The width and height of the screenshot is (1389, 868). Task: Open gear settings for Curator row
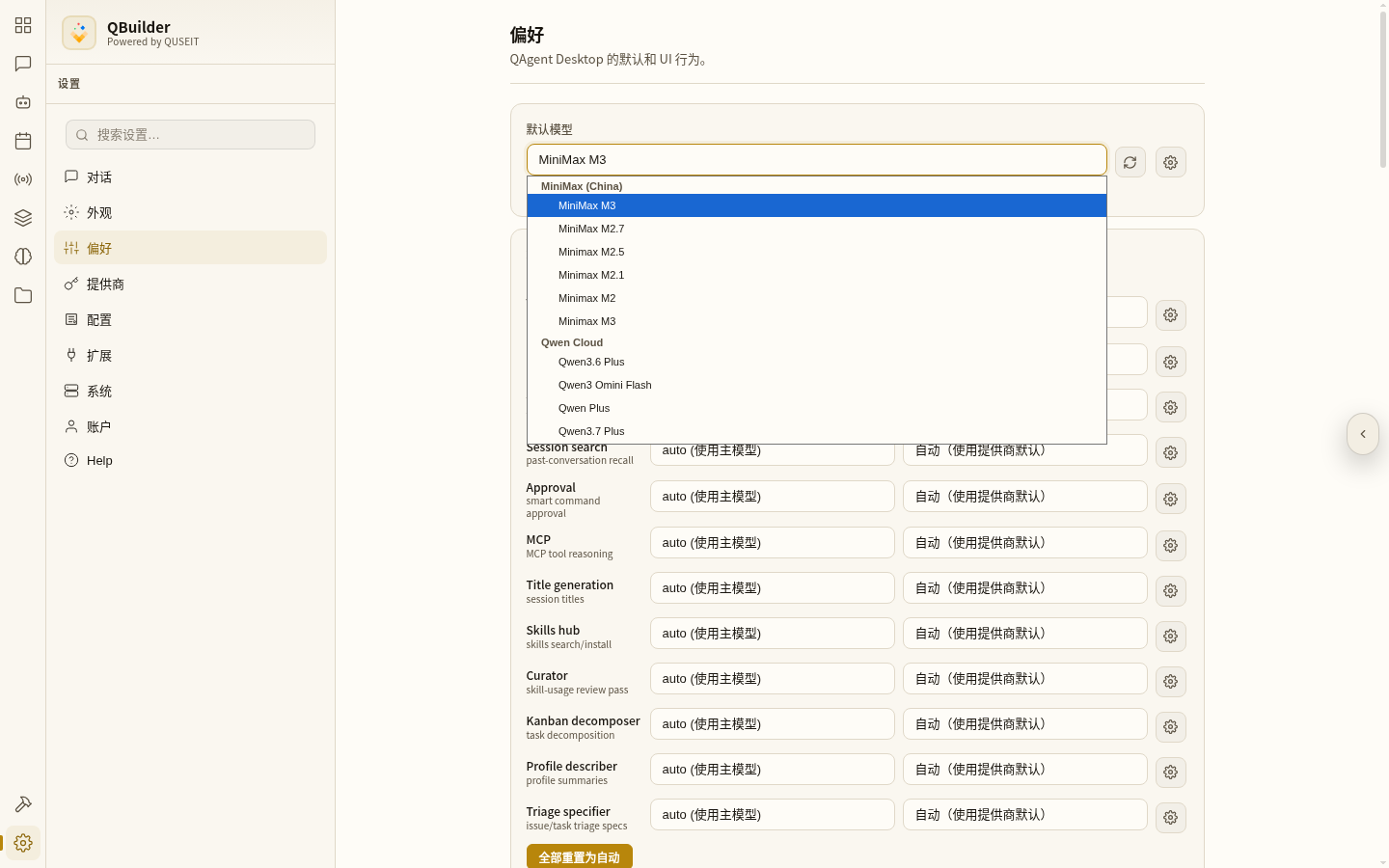1171,682
